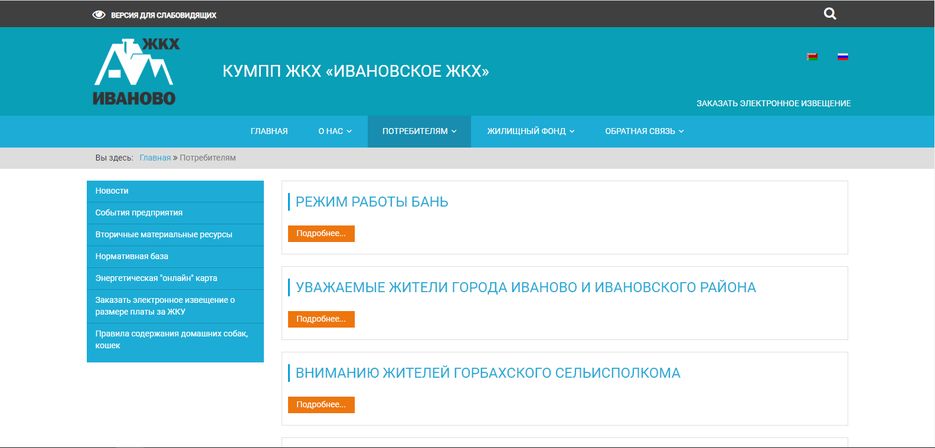Viewport: 935px width, 448px height.
Task: Expand the ПОТРЕБИТЕЛЯМ dropdown menu
Action: pos(419,131)
